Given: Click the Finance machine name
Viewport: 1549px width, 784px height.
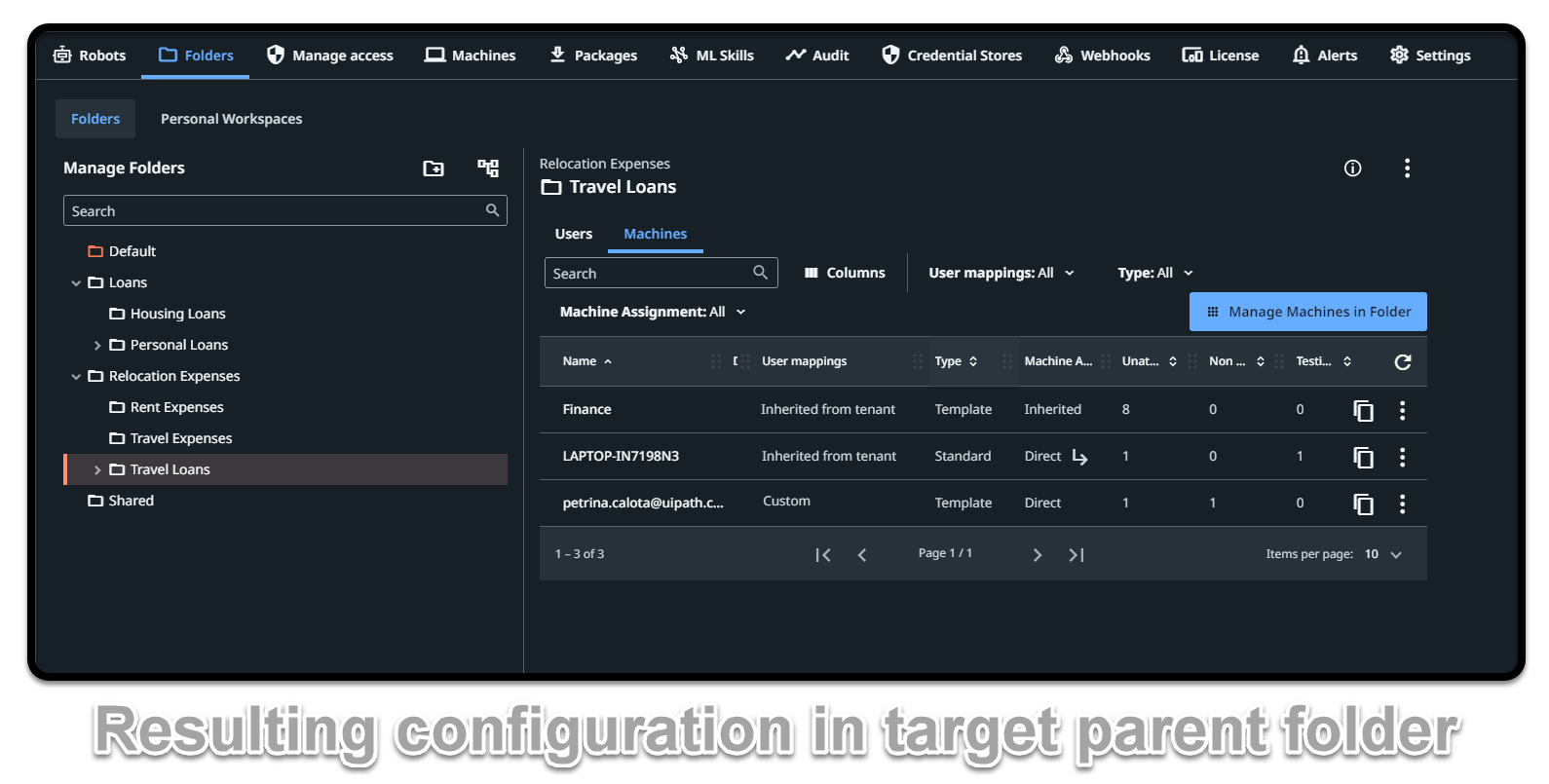Looking at the screenshot, I should click(x=586, y=409).
